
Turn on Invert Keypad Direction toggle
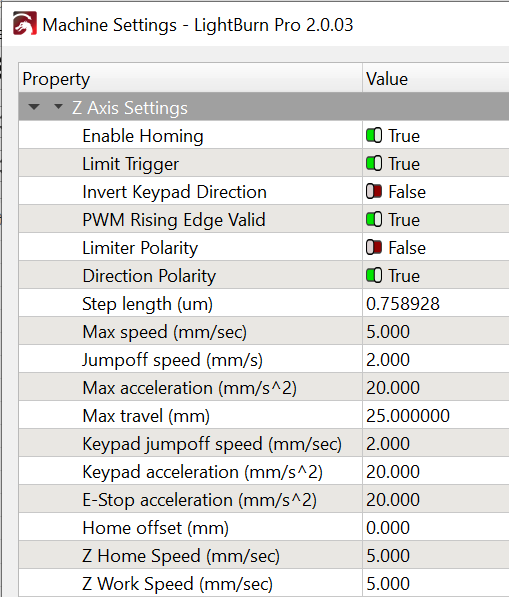point(374,192)
